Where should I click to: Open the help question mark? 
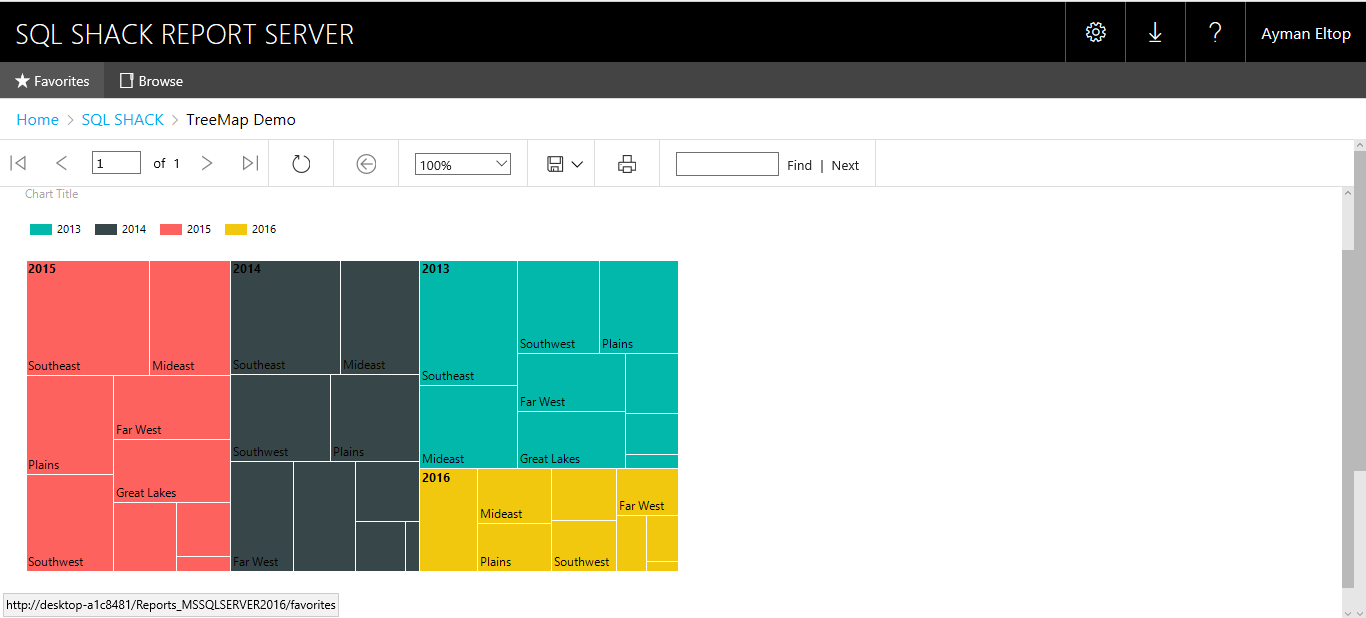pos(1215,32)
